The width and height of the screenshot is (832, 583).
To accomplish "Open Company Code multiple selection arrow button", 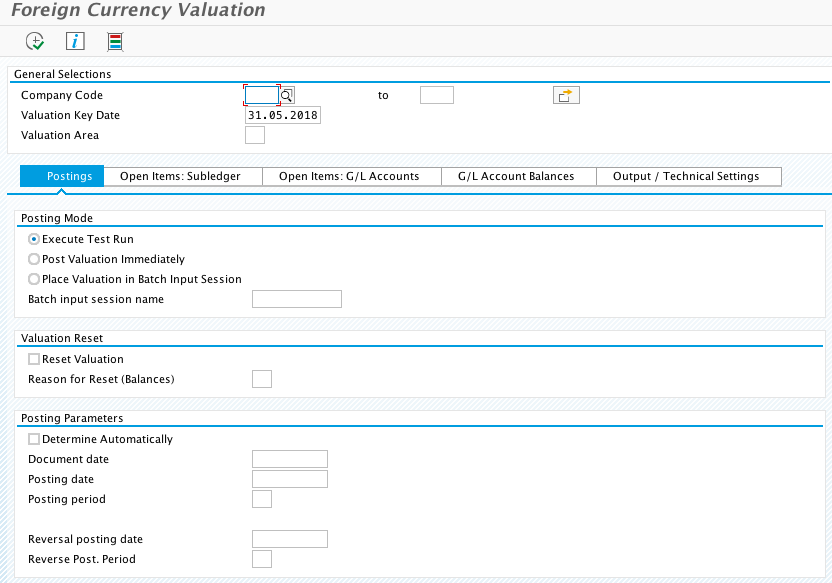I will [566, 95].
